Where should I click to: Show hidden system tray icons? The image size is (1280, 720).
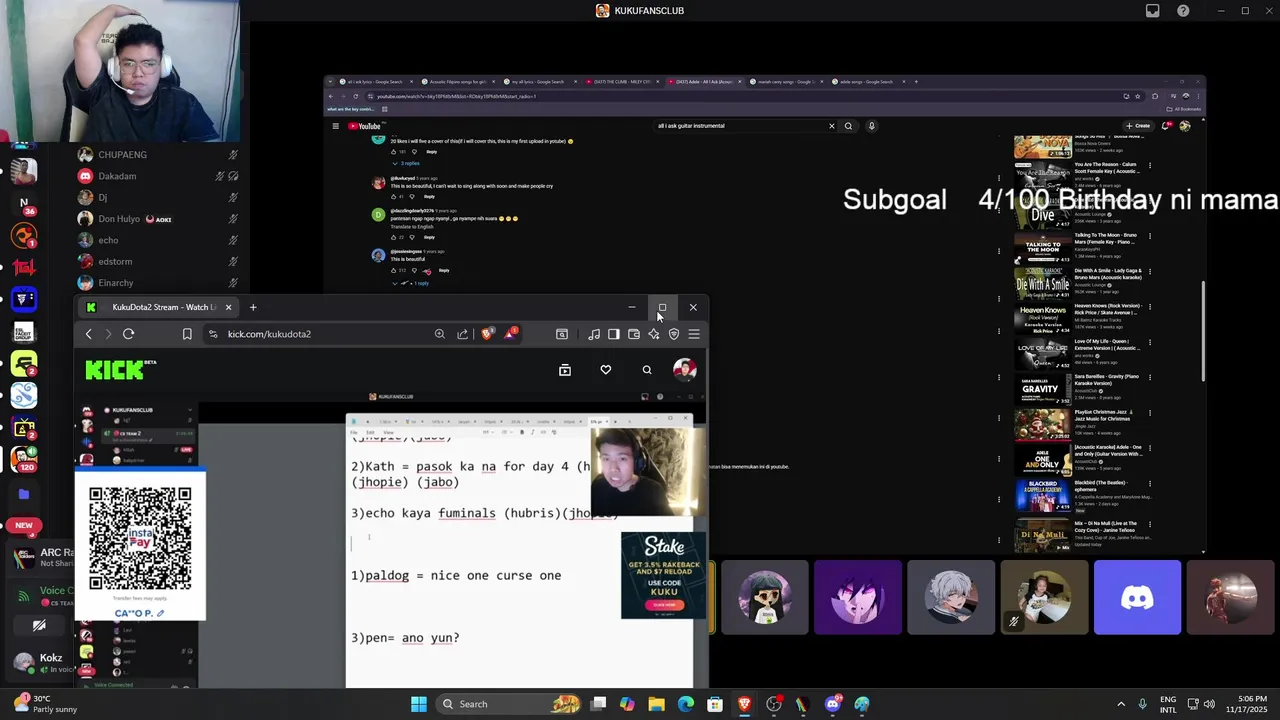[1120, 704]
